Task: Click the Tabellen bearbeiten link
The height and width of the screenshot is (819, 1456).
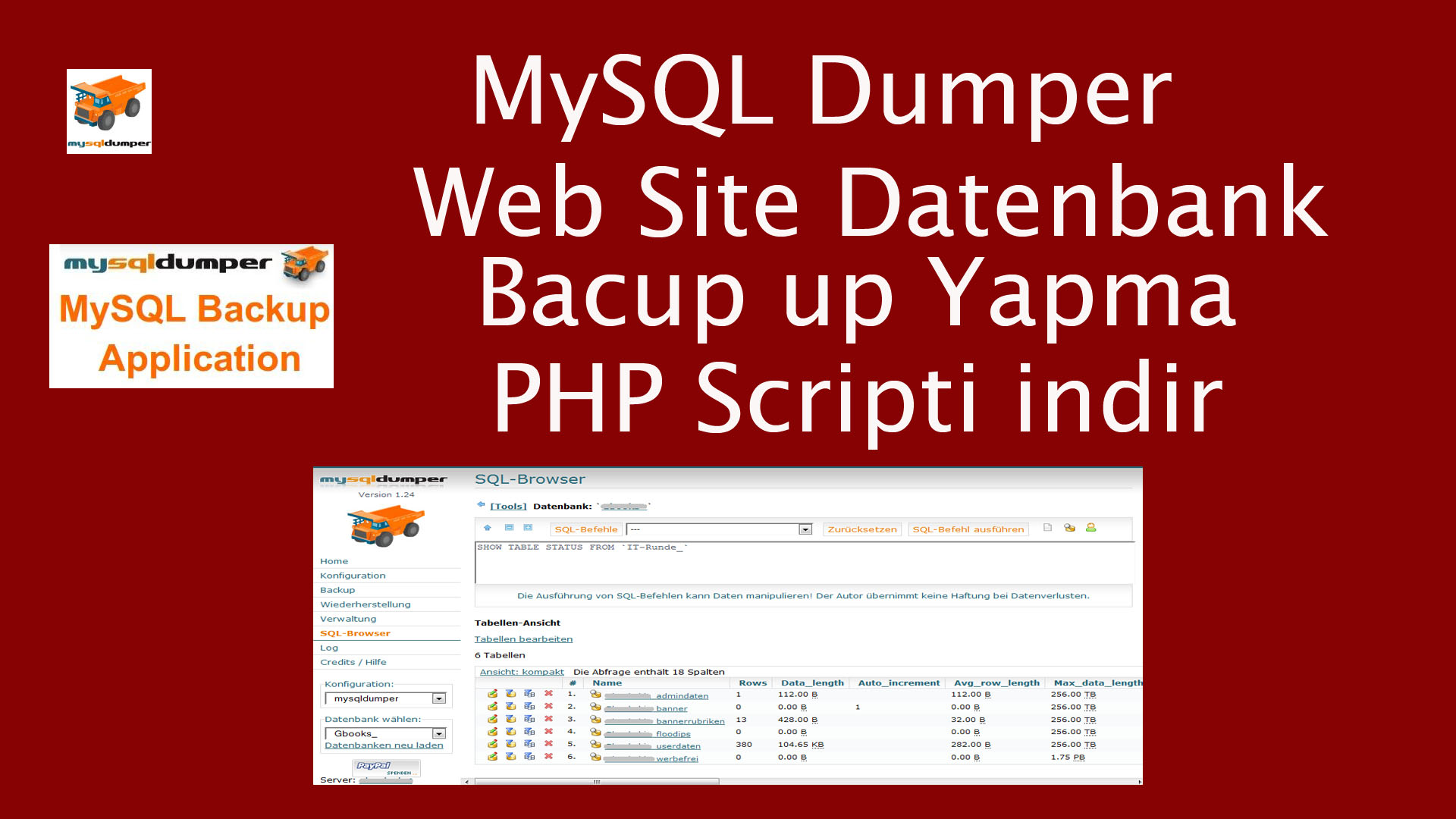Action: [x=523, y=639]
